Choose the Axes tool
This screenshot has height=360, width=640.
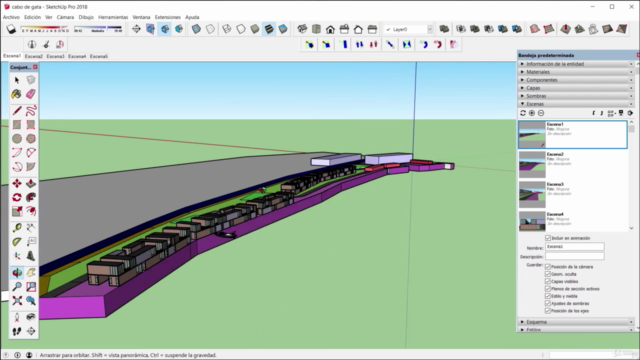(x=17, y=256)
